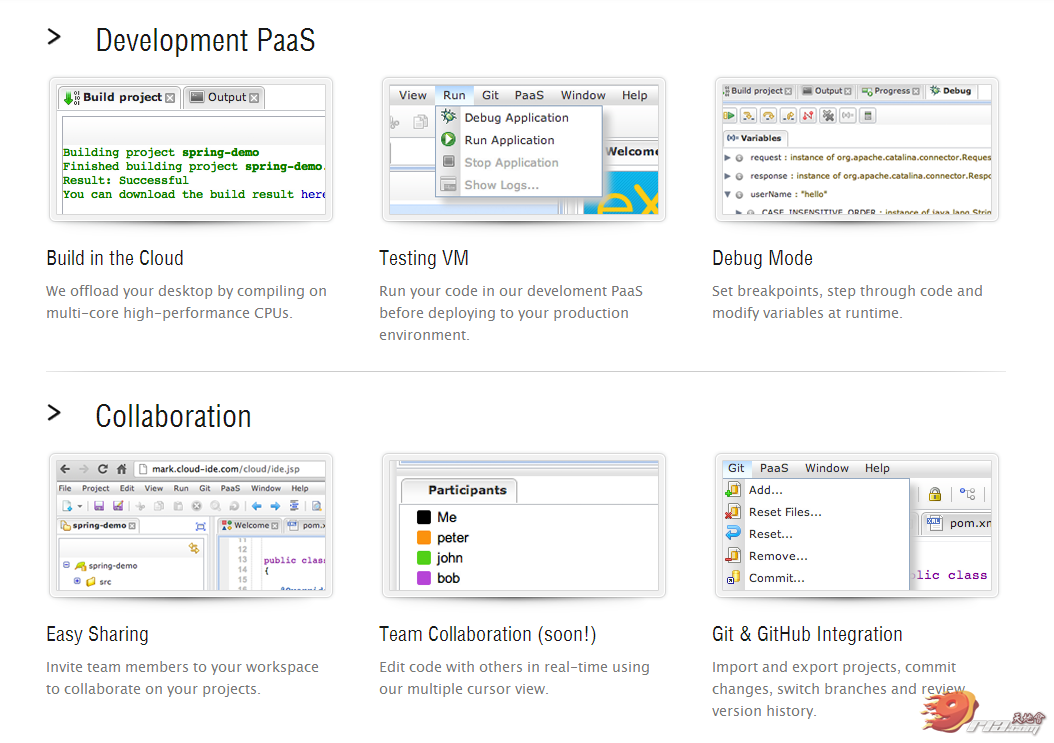
Task: Choose Commit... from the Git menu
Action: (776, 578)
